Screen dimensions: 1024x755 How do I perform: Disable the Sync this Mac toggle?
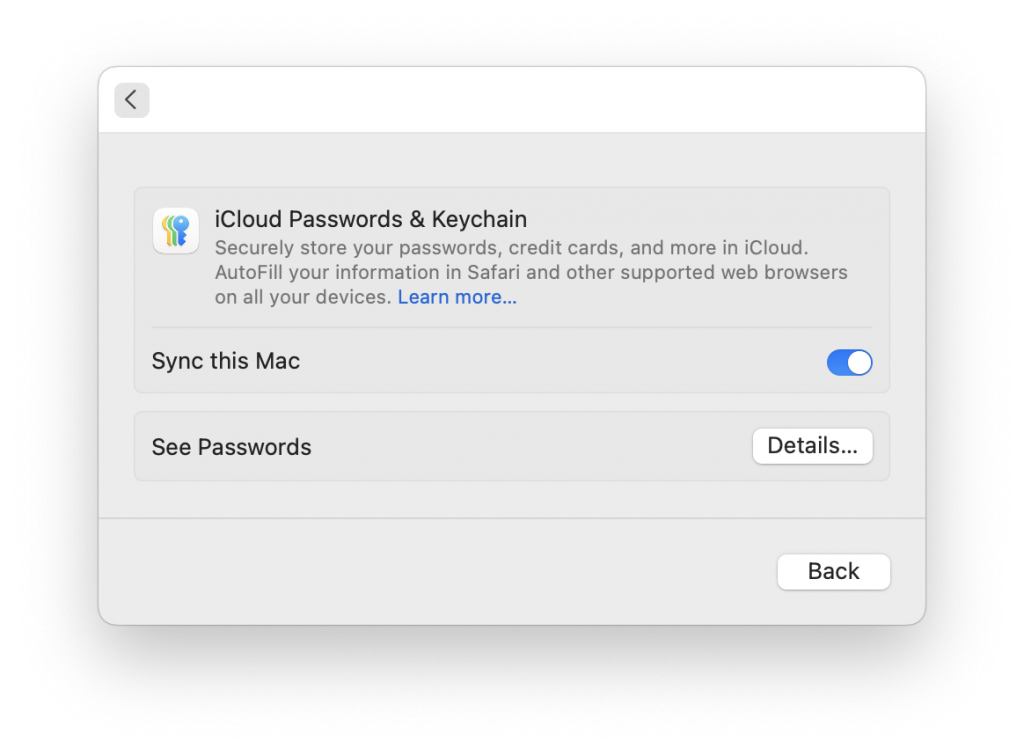849,362
